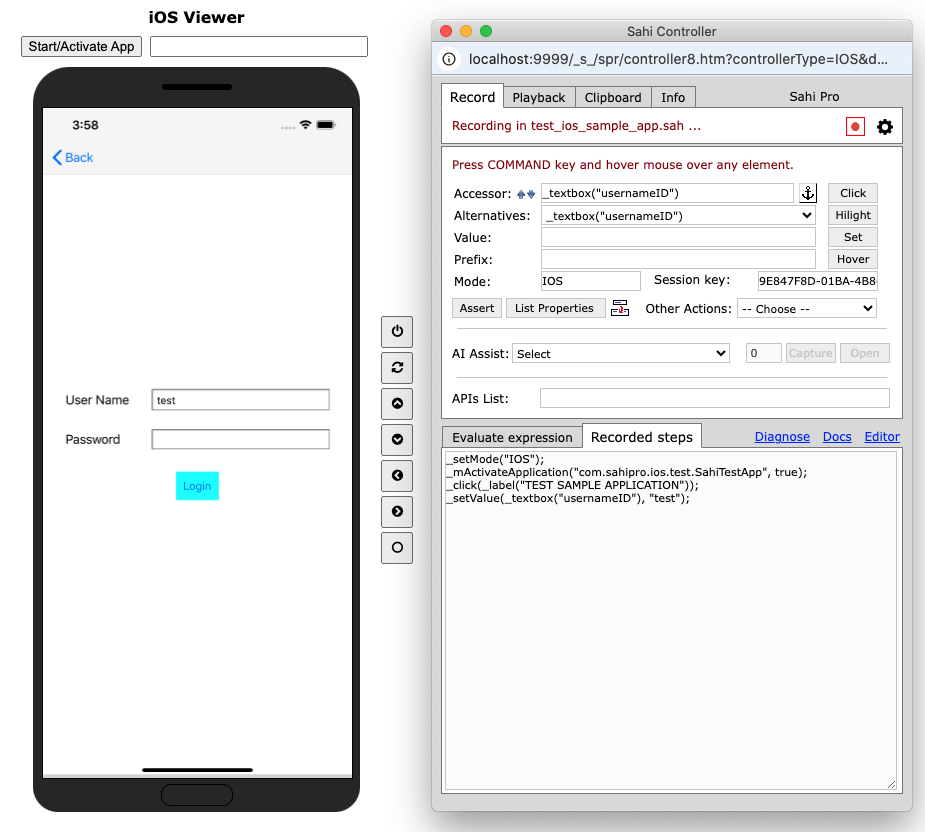Click the refresh icon next to the device

coord(397,367)
